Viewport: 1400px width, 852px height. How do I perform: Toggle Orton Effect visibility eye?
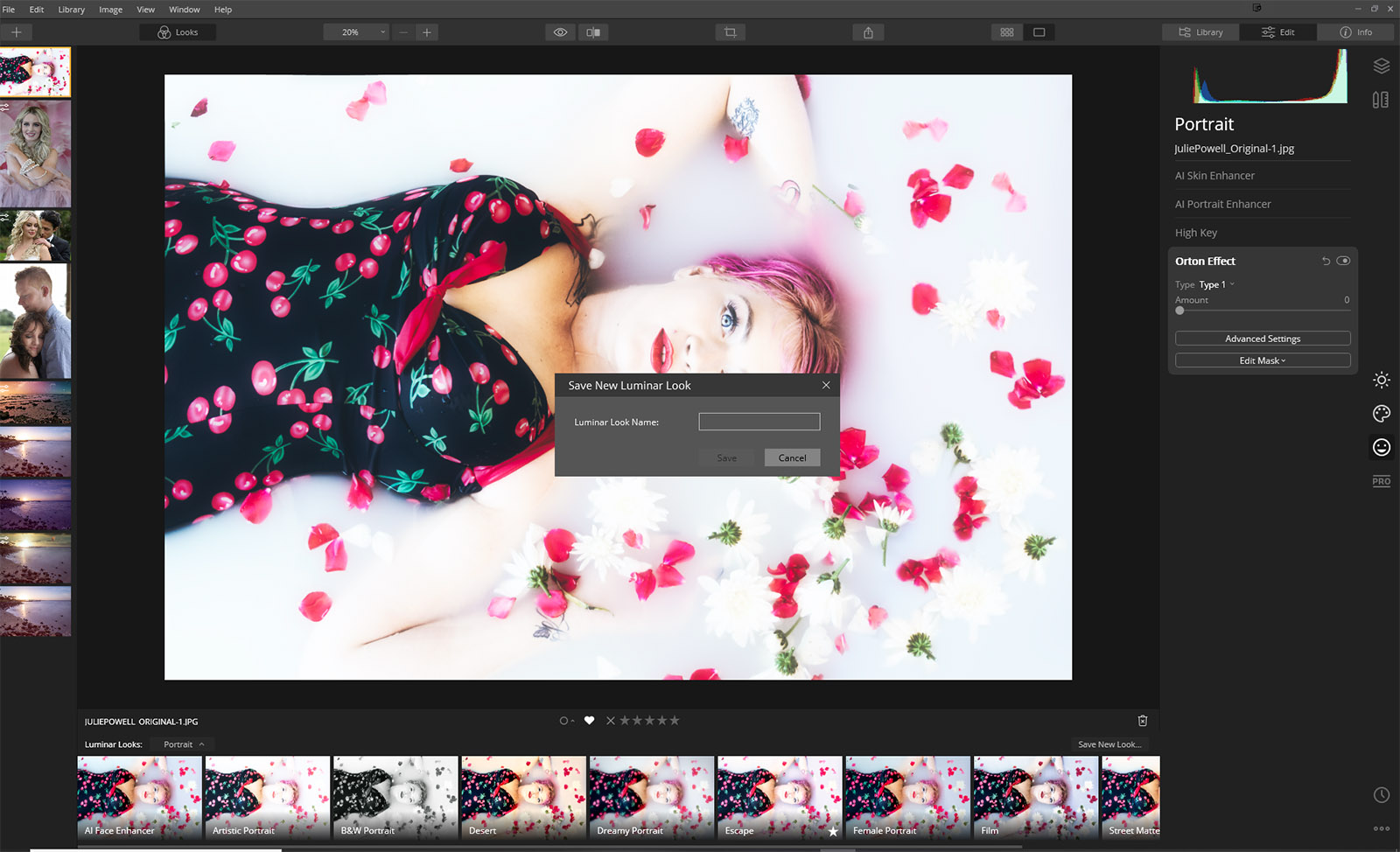click(1343, 261)
